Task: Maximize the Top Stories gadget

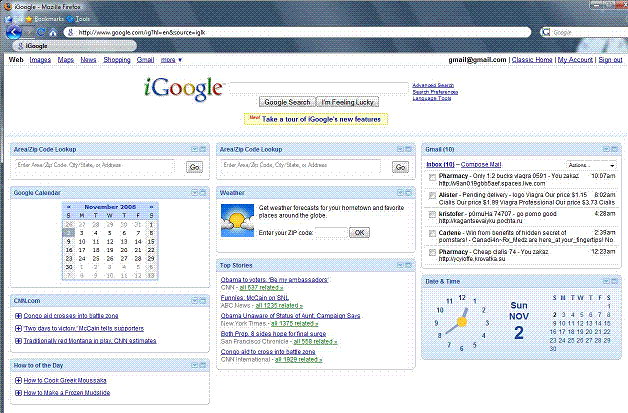Action: click(409, 265)
